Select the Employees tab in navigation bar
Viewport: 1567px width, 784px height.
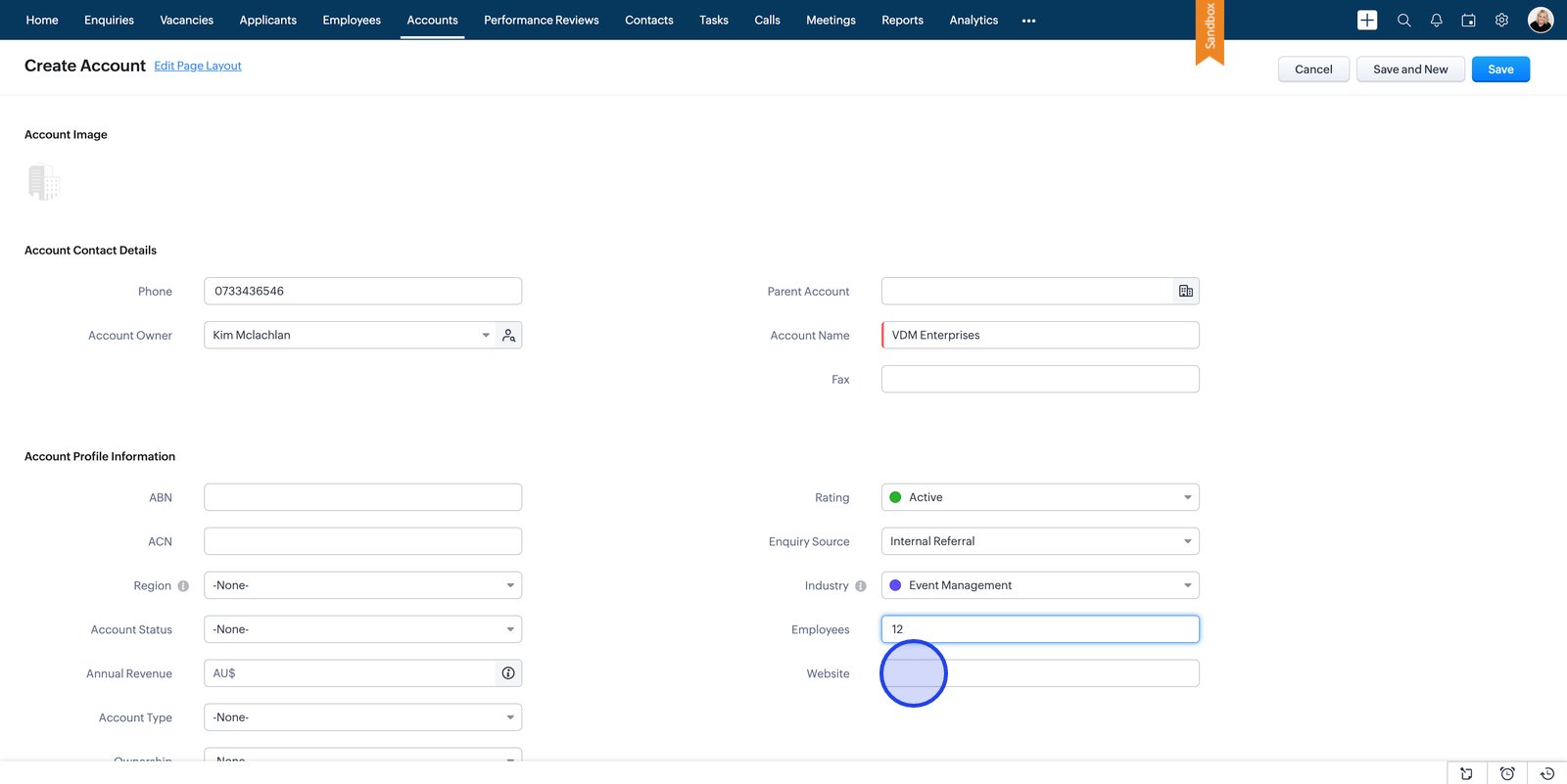click(x=352, y=20)
